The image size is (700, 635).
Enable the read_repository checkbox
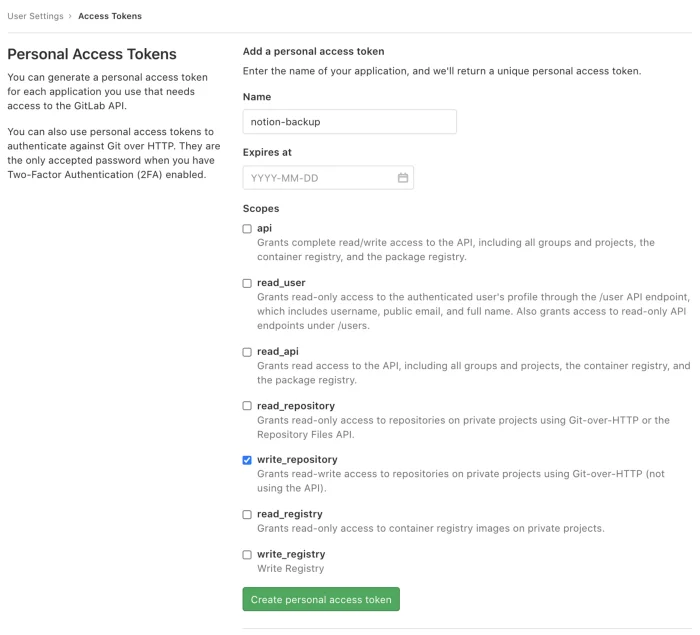coord(247,406)
